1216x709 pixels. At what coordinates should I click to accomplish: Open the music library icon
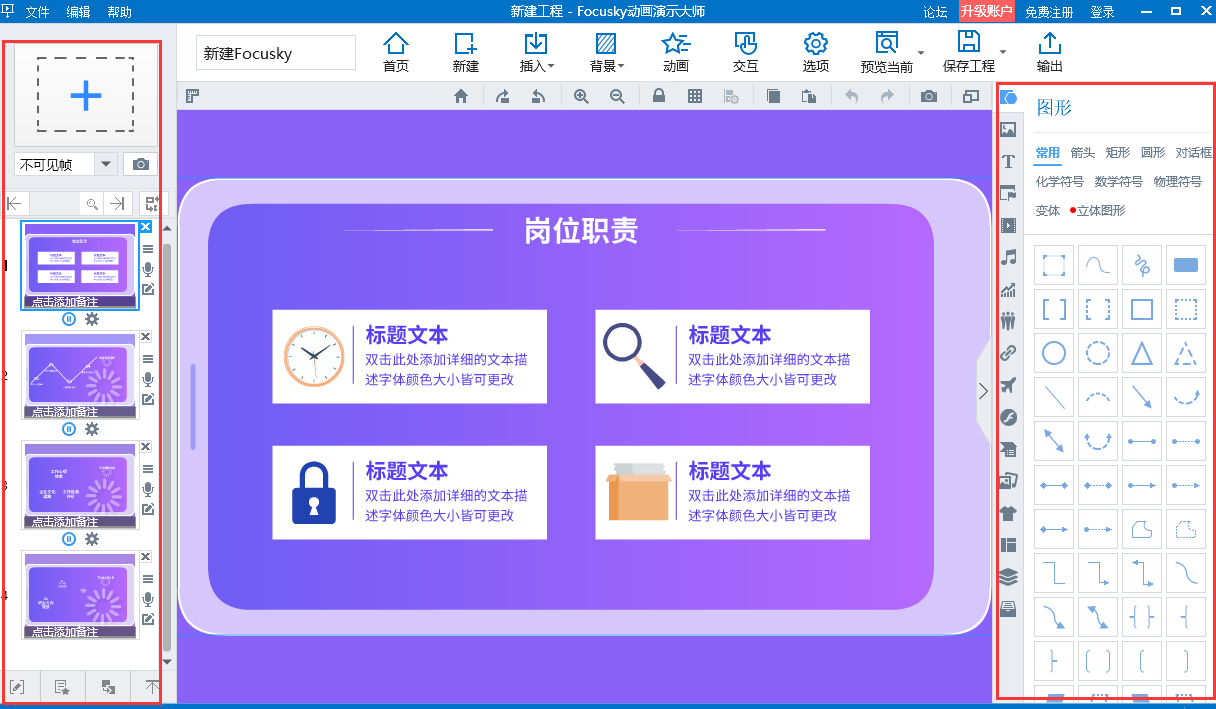coord(1008,258)
